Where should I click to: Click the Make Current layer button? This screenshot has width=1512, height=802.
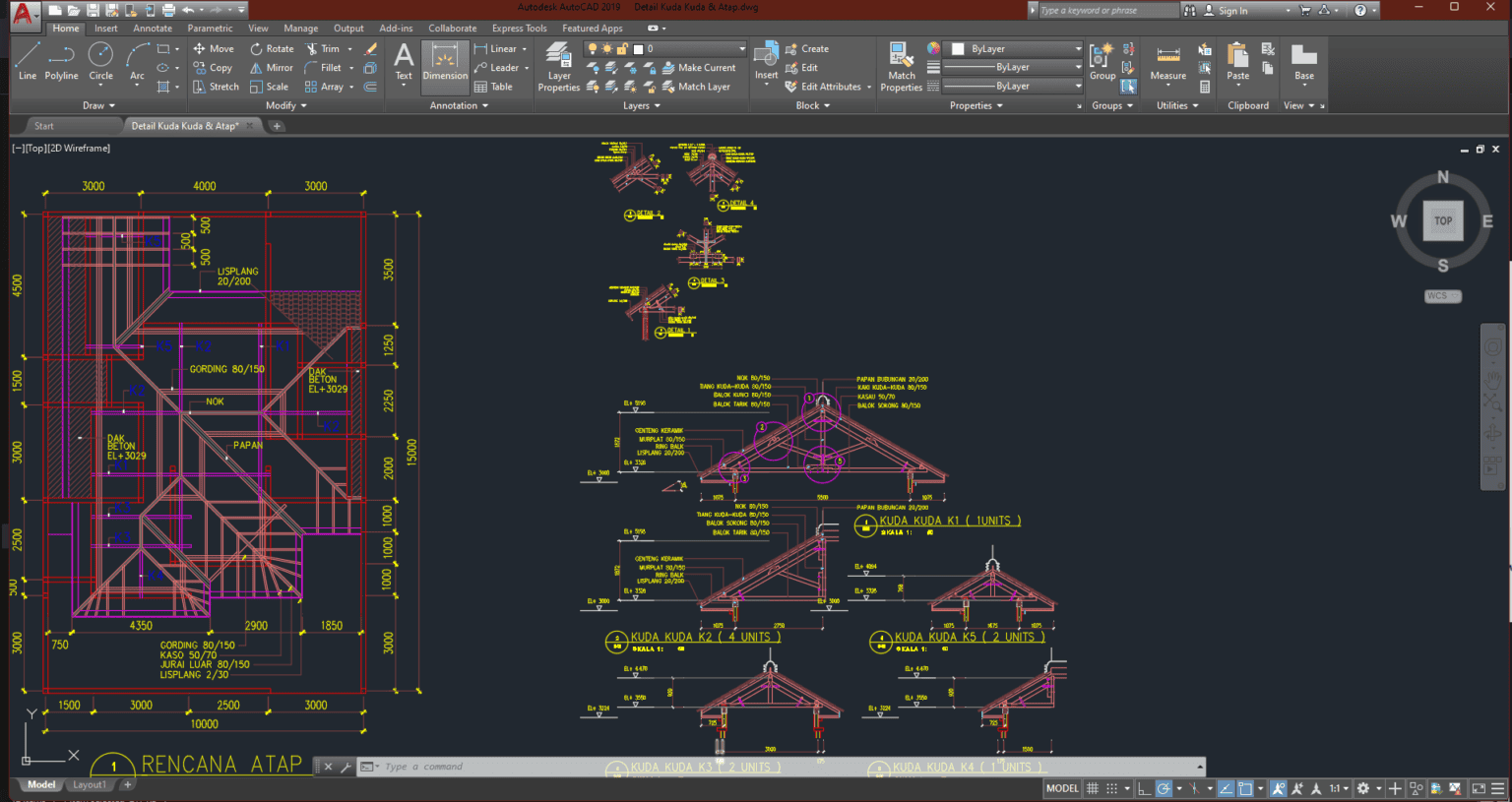coord(700,67)
